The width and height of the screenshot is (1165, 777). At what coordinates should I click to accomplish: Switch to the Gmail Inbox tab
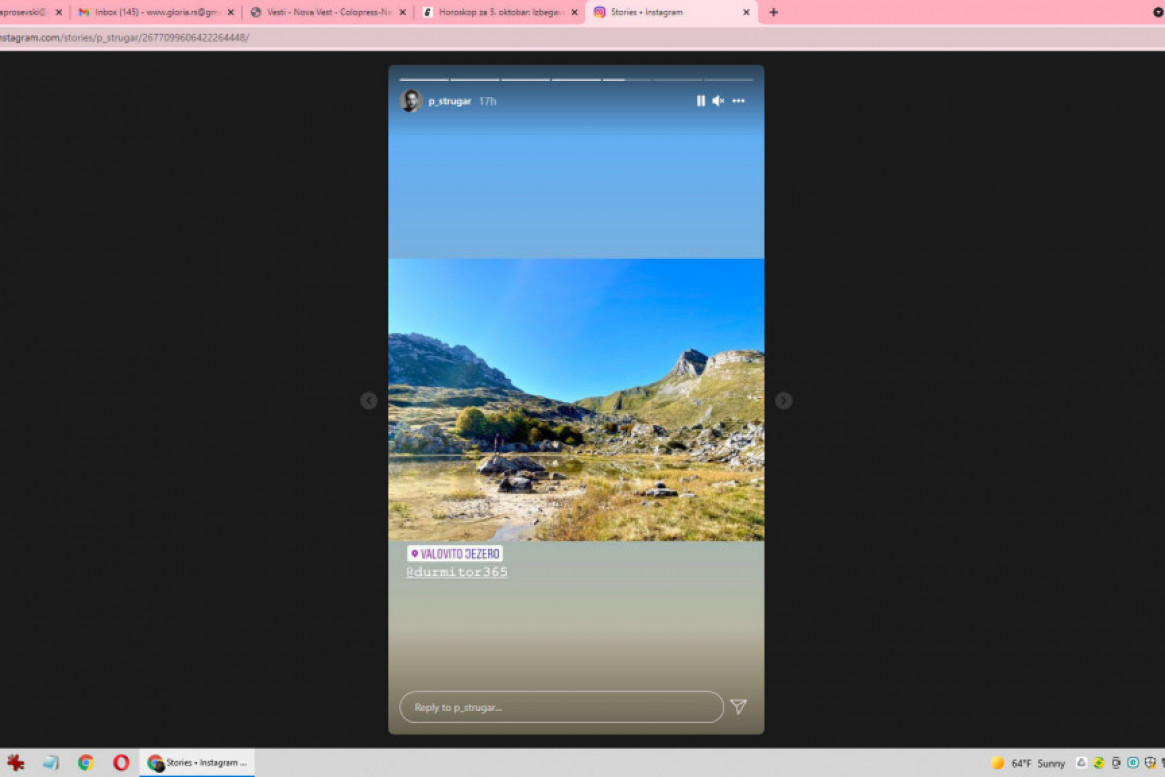tap(156, 12)
